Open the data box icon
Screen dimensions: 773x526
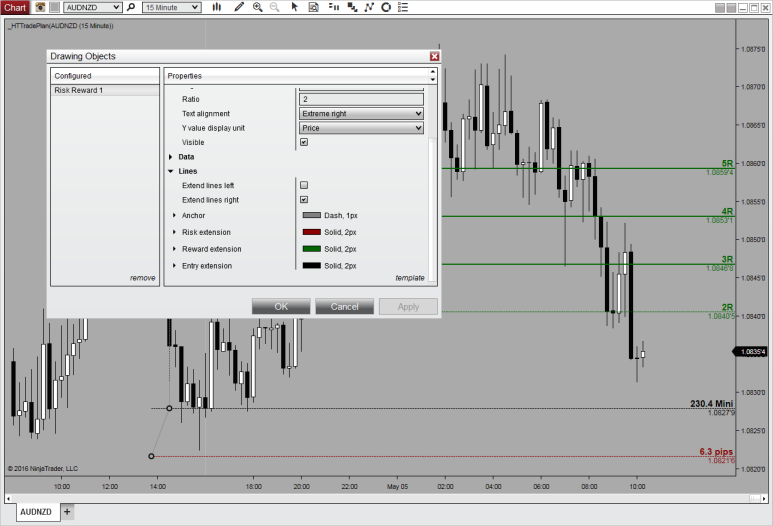(314, 7)
